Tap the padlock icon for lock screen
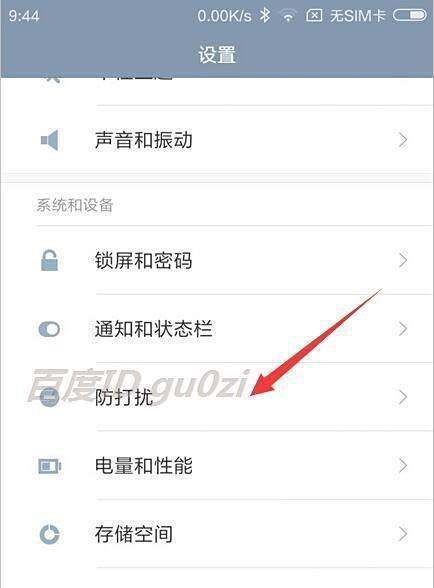Image resolution: width=434 pixels, height=588 pixels. tap(49, 260)
